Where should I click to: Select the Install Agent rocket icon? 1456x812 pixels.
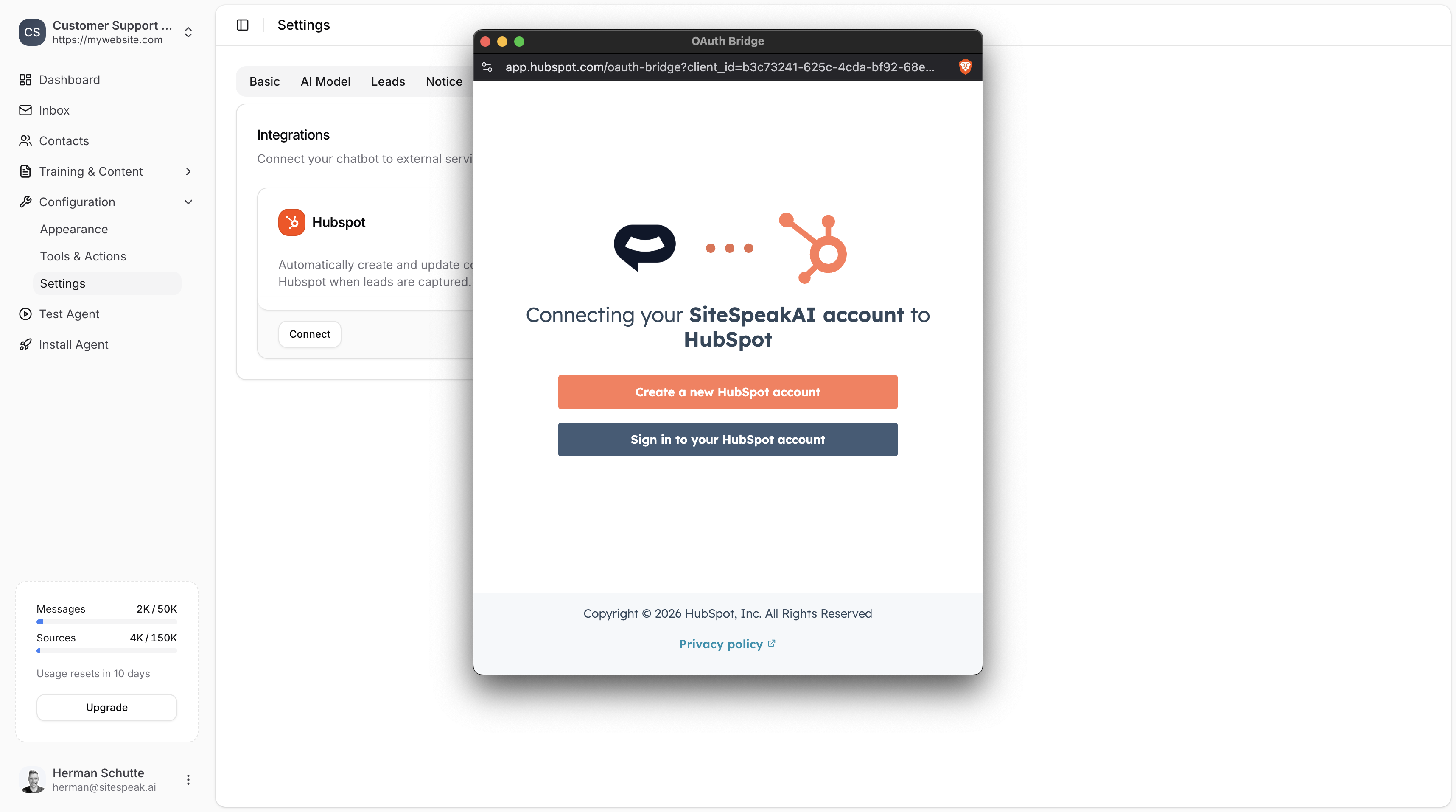pos(25,344)
